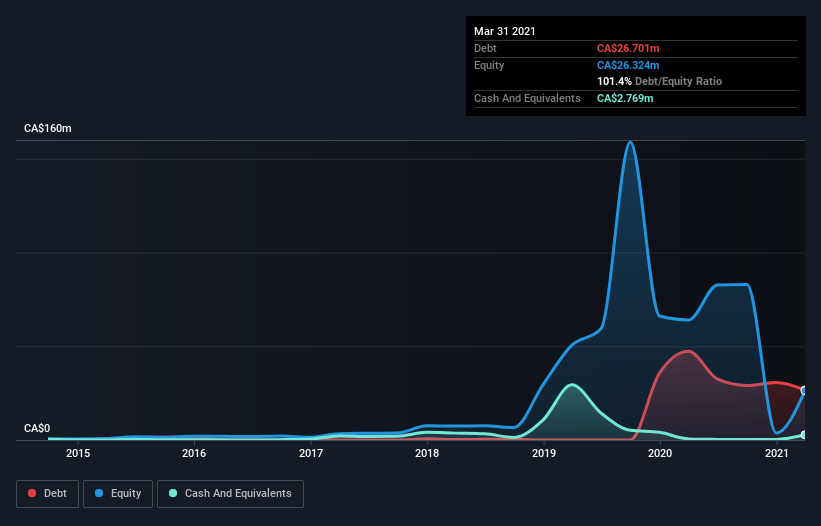
Task: Click the CA$0 y-axis label
Action: 37,428
